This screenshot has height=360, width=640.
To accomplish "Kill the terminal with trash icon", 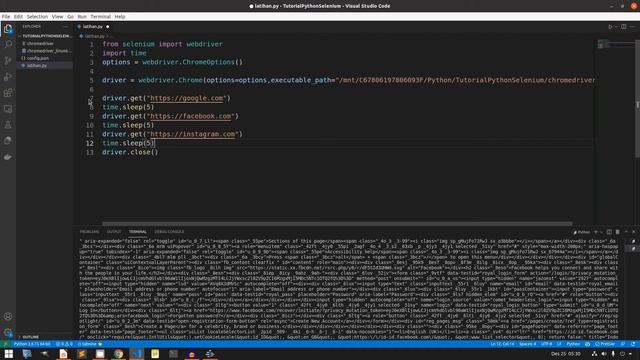I will click(x=618, y=232).
